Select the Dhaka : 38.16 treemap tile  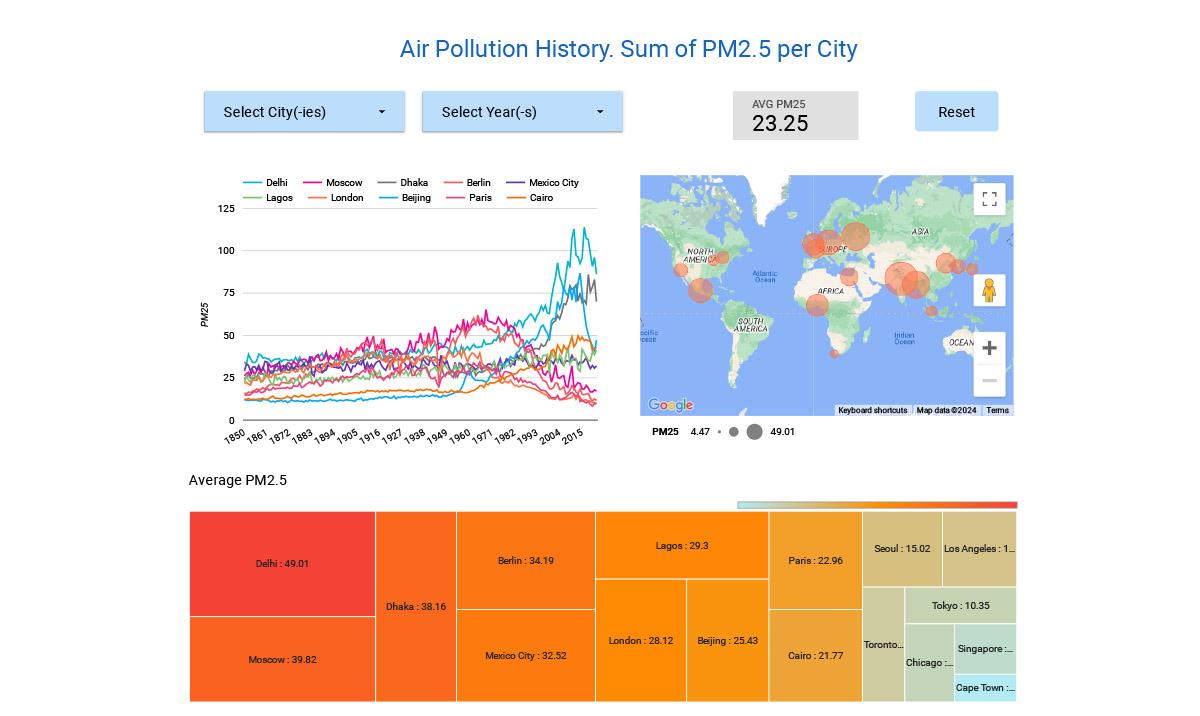point(416,607)
